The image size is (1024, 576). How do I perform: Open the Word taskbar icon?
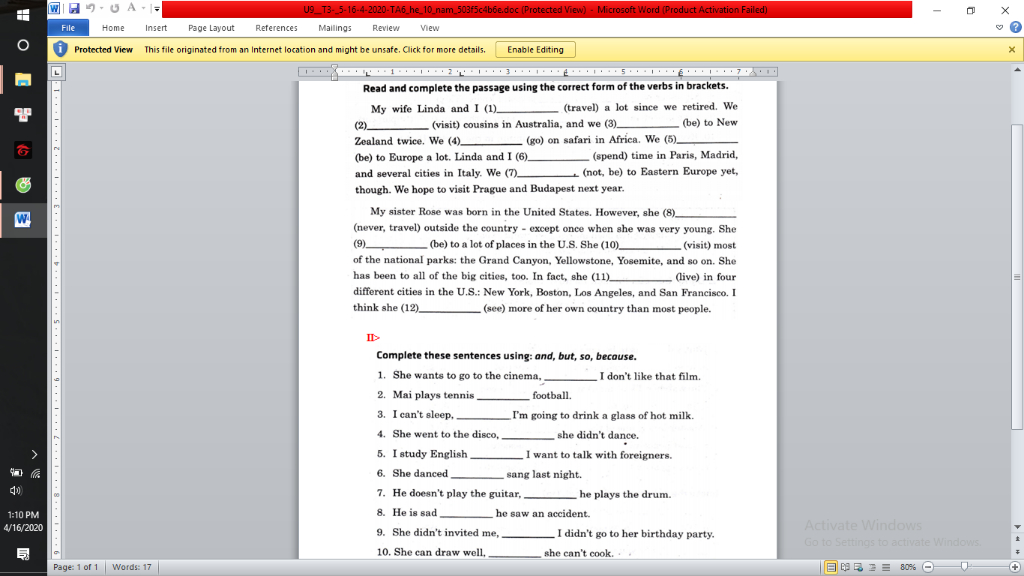pyautogui.click(x=23, y=219)
